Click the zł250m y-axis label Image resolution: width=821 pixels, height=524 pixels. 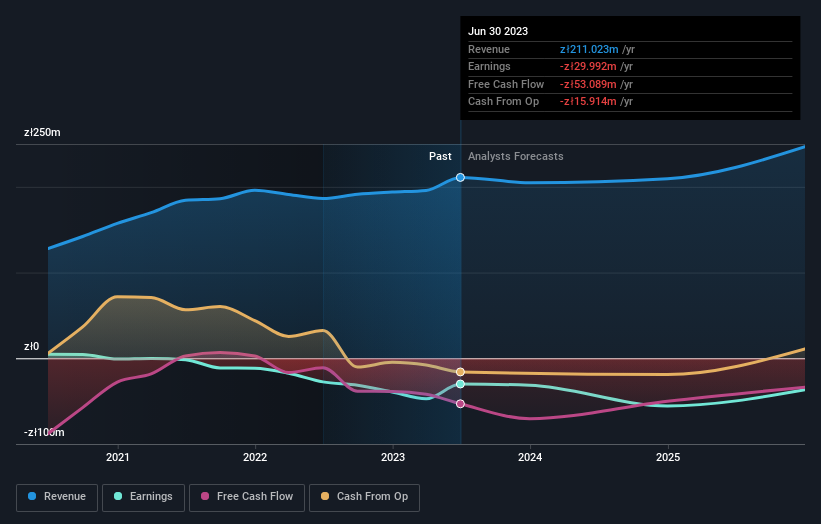(x=42, y=132)
